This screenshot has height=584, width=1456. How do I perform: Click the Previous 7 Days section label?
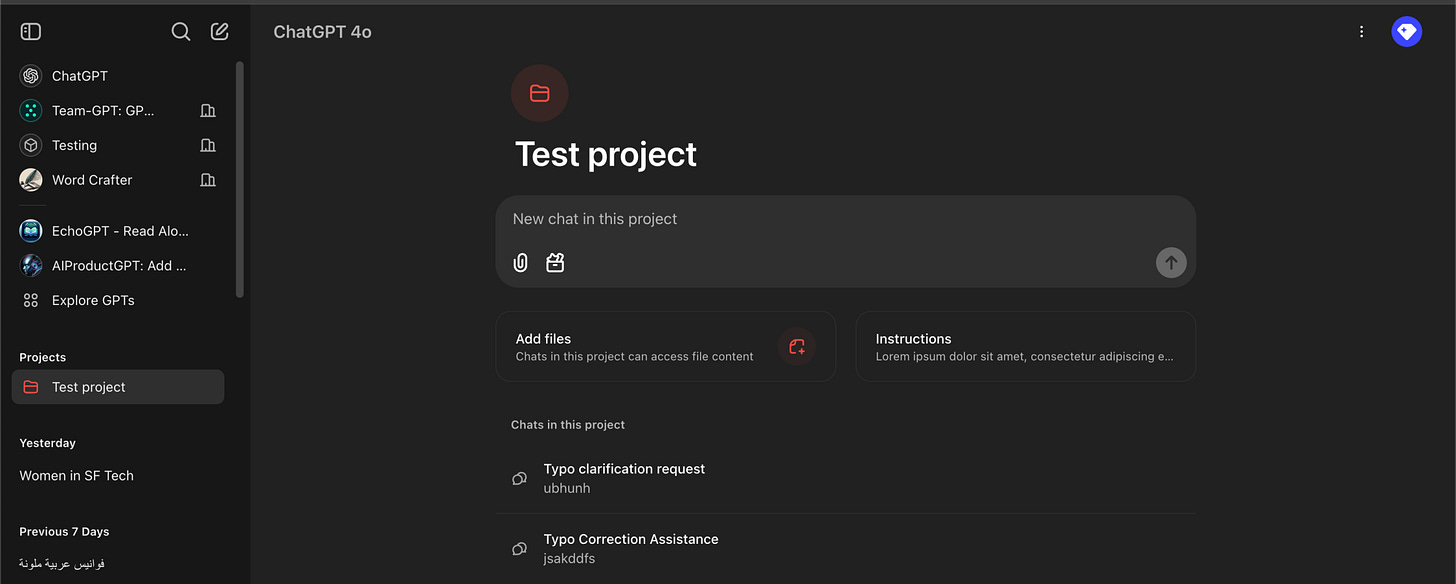(64, 532)
